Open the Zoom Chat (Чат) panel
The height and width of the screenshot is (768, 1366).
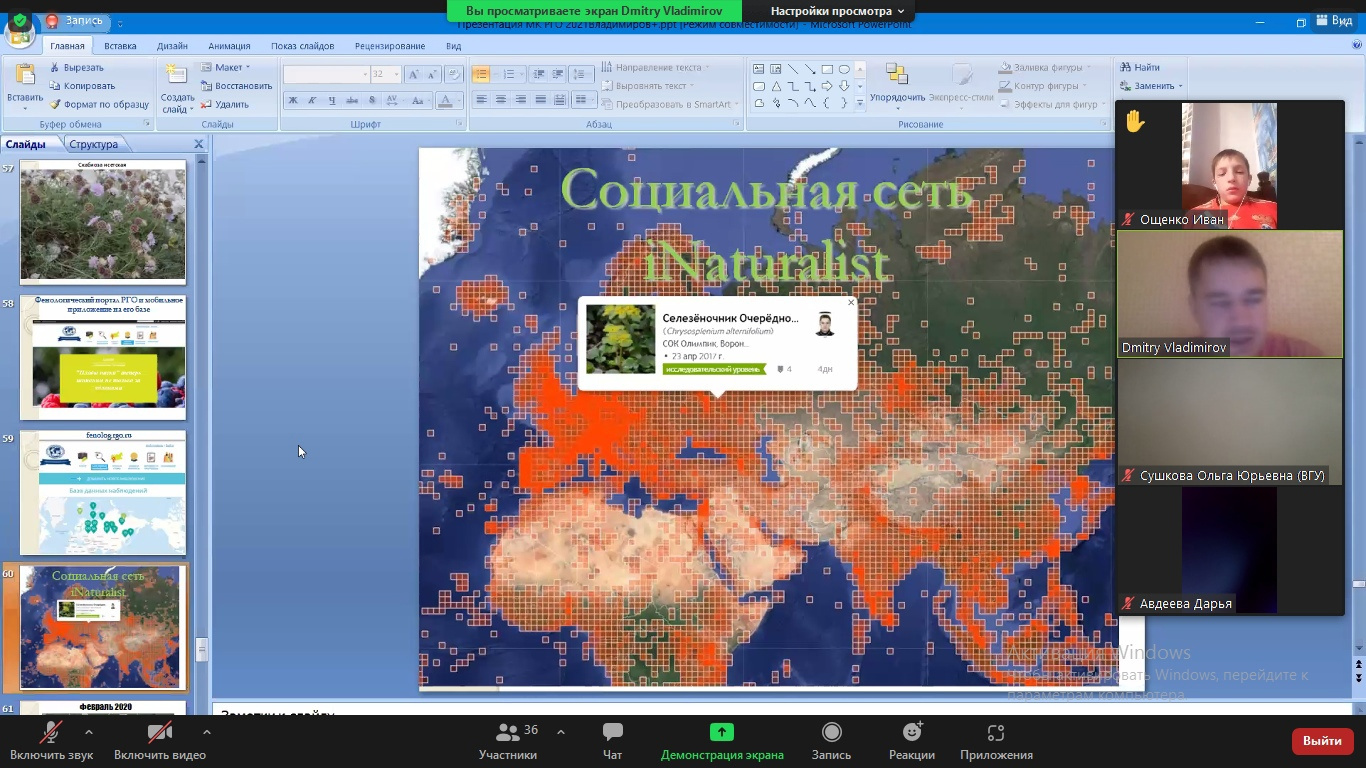(613, 741)
